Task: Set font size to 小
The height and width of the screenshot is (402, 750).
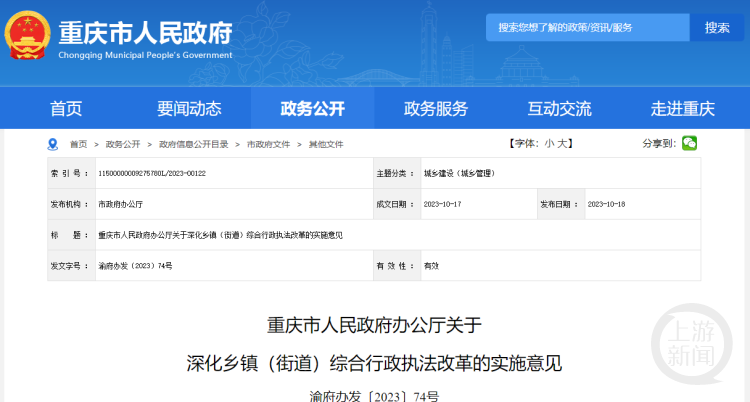Action: [549, 144]
